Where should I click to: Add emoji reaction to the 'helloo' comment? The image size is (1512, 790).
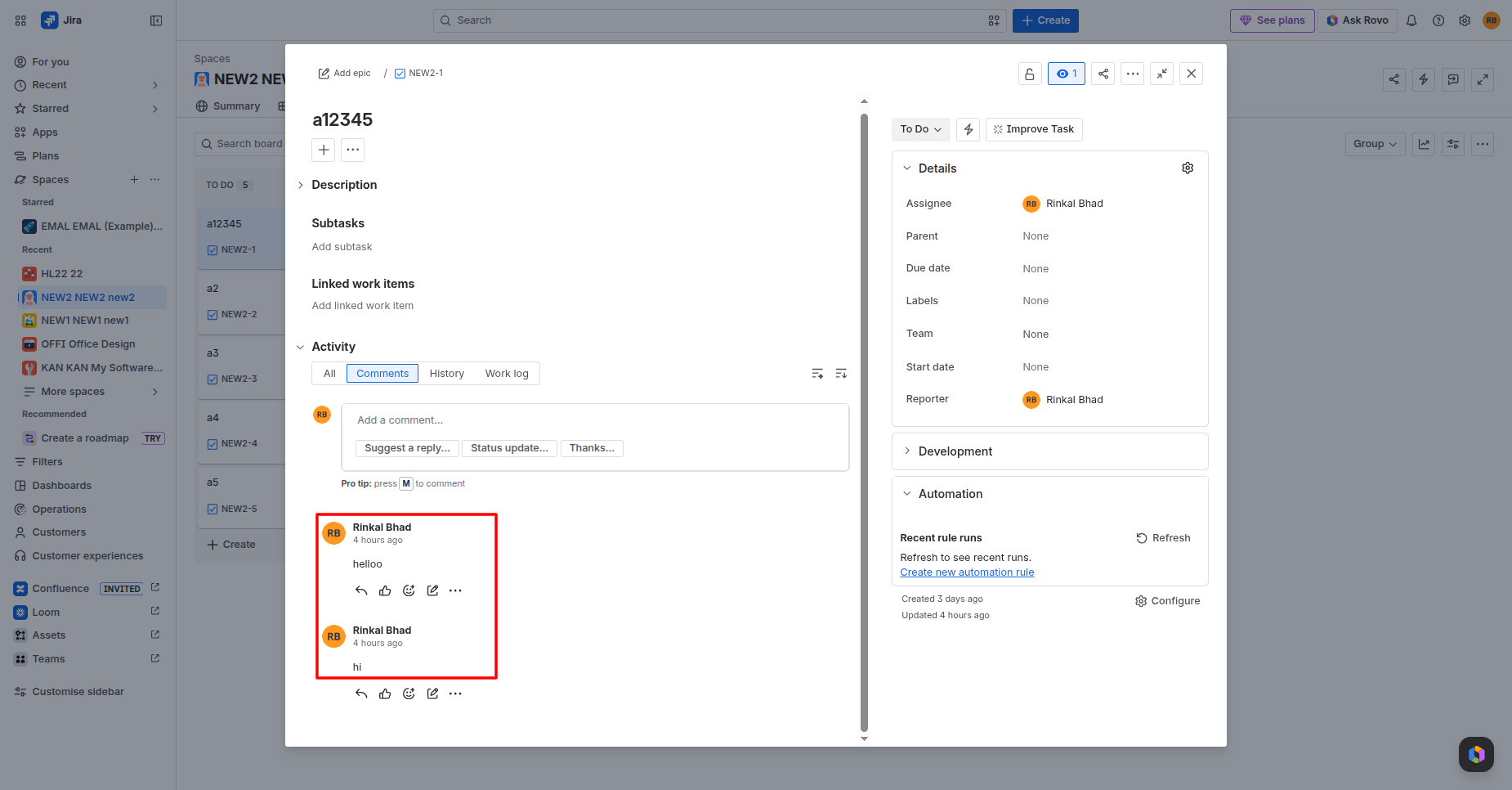coord(409,590)
